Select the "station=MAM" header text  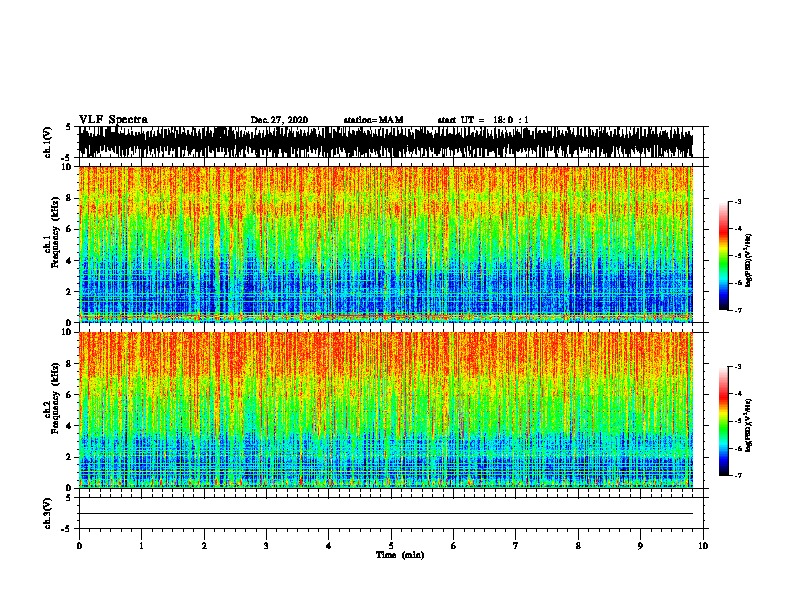[x=373, y=120]
